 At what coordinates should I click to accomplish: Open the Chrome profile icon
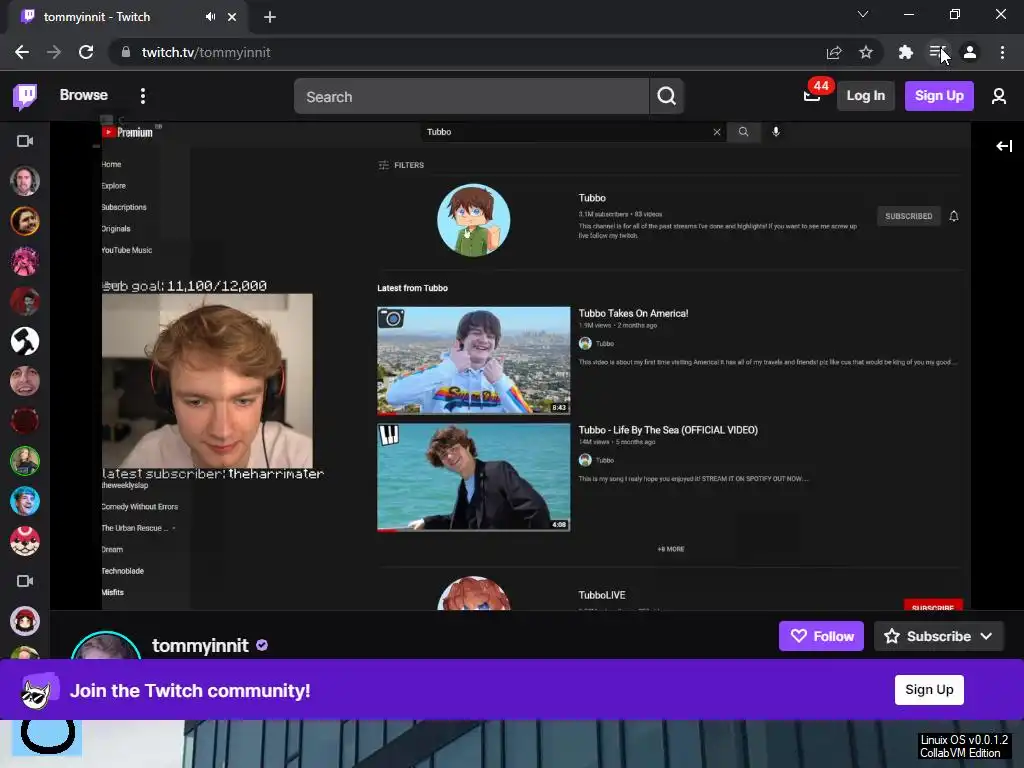coord(970,52)
